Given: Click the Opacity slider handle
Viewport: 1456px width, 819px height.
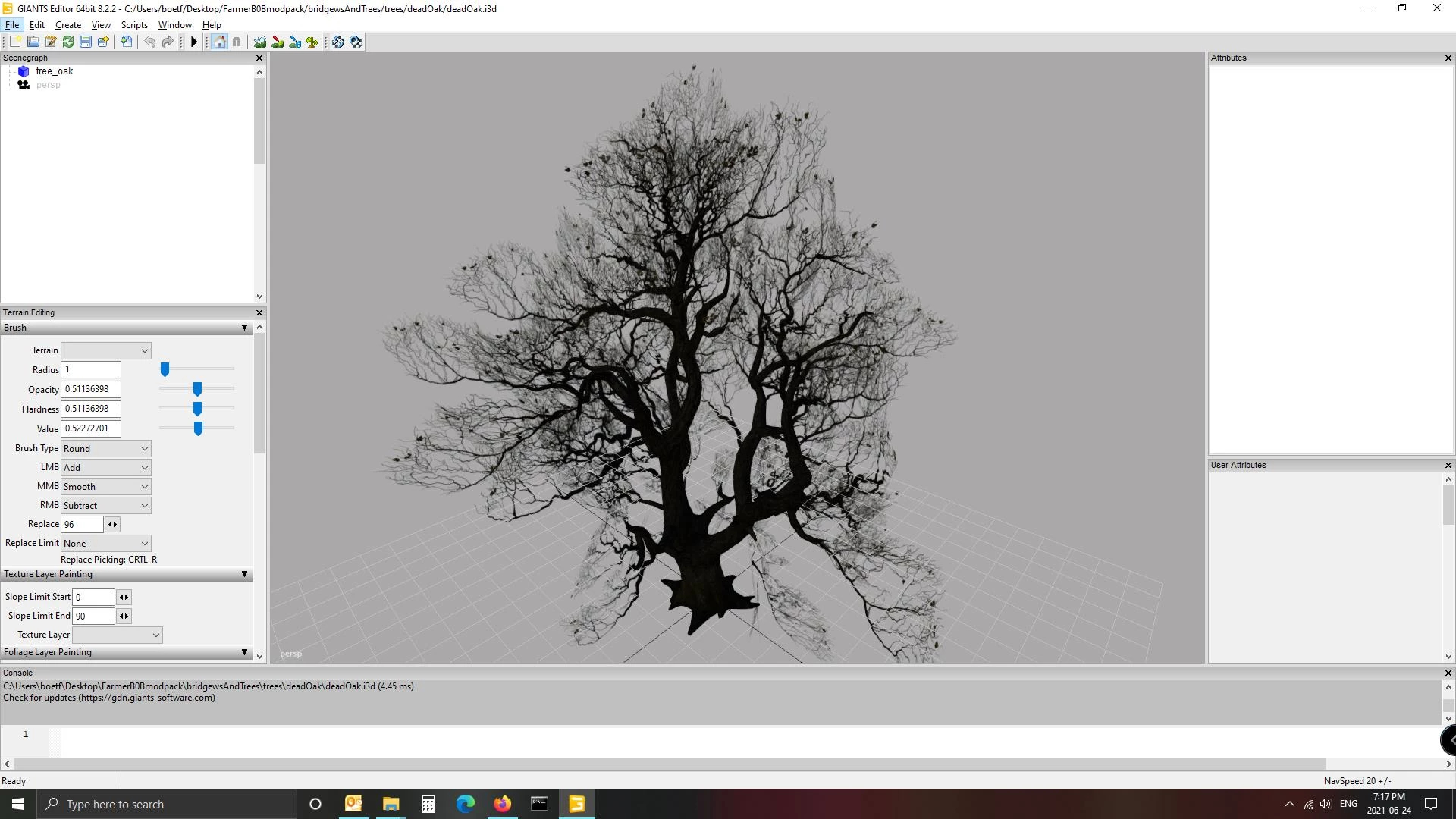Looking at the screenshot, I should pyautogui.click(x=197, y=389).
